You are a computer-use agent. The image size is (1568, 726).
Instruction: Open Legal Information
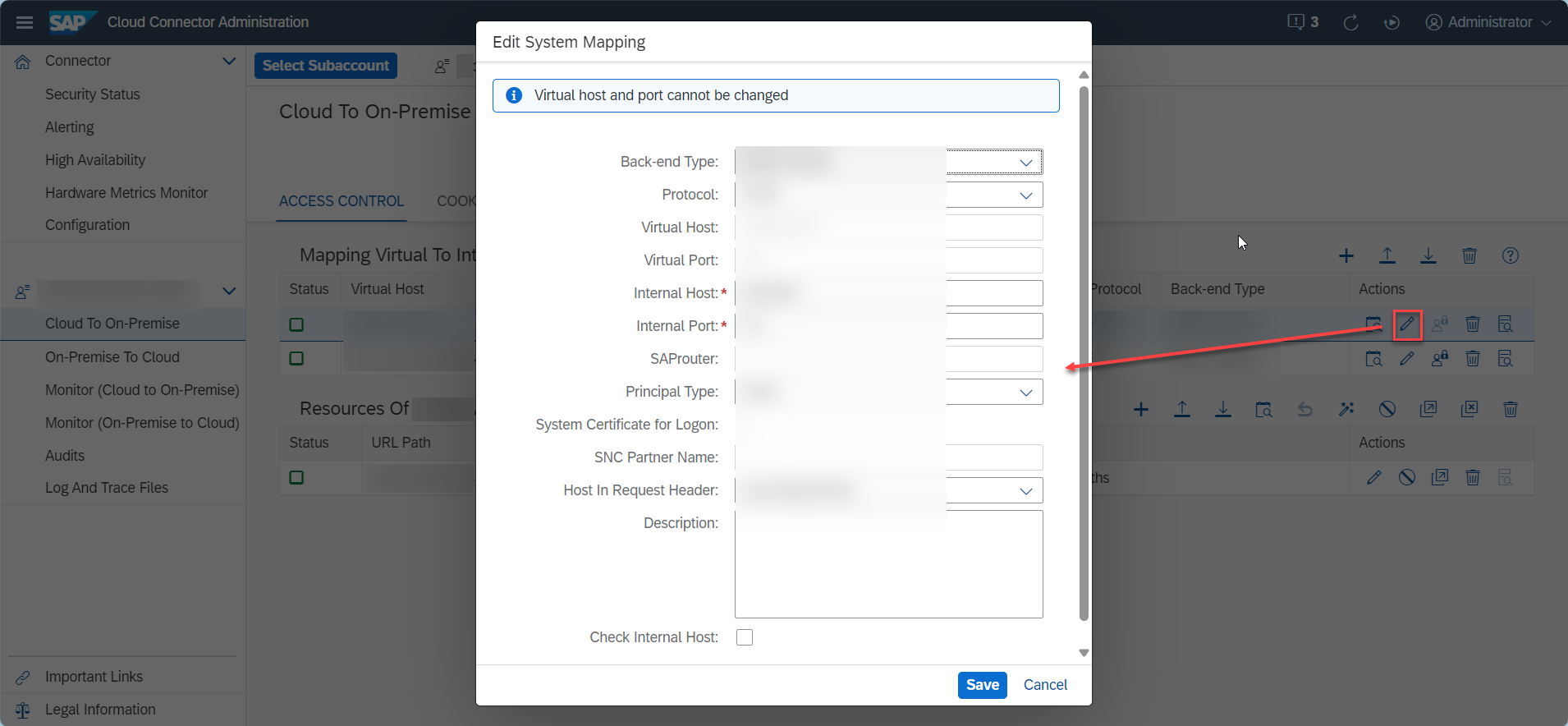pos(100,710)
